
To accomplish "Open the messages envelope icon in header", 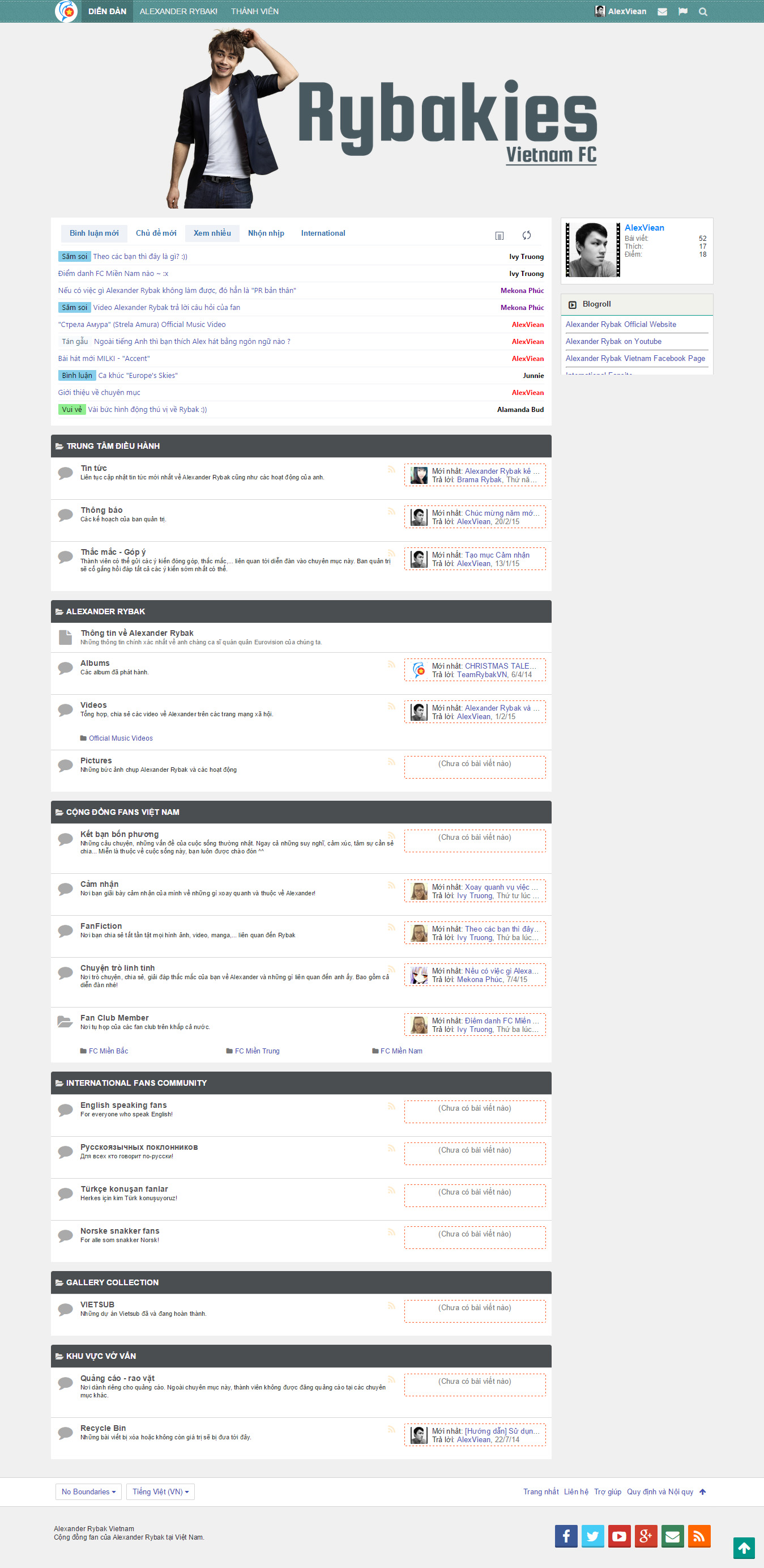I will (663, 11).
